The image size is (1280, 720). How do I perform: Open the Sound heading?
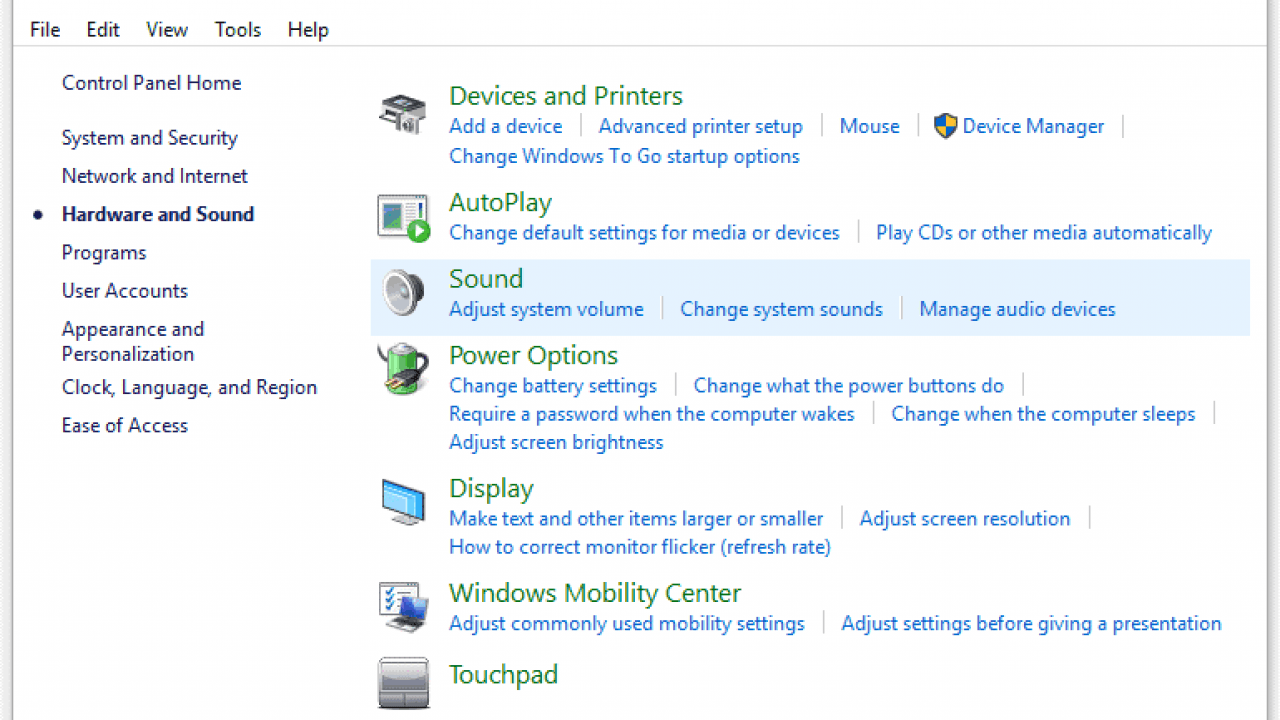[486, 279]
